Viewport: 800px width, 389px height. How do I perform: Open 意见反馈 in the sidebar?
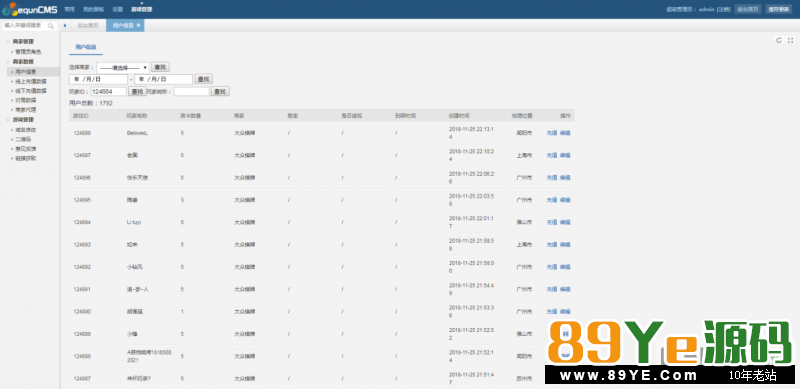(x=26, y=149)
